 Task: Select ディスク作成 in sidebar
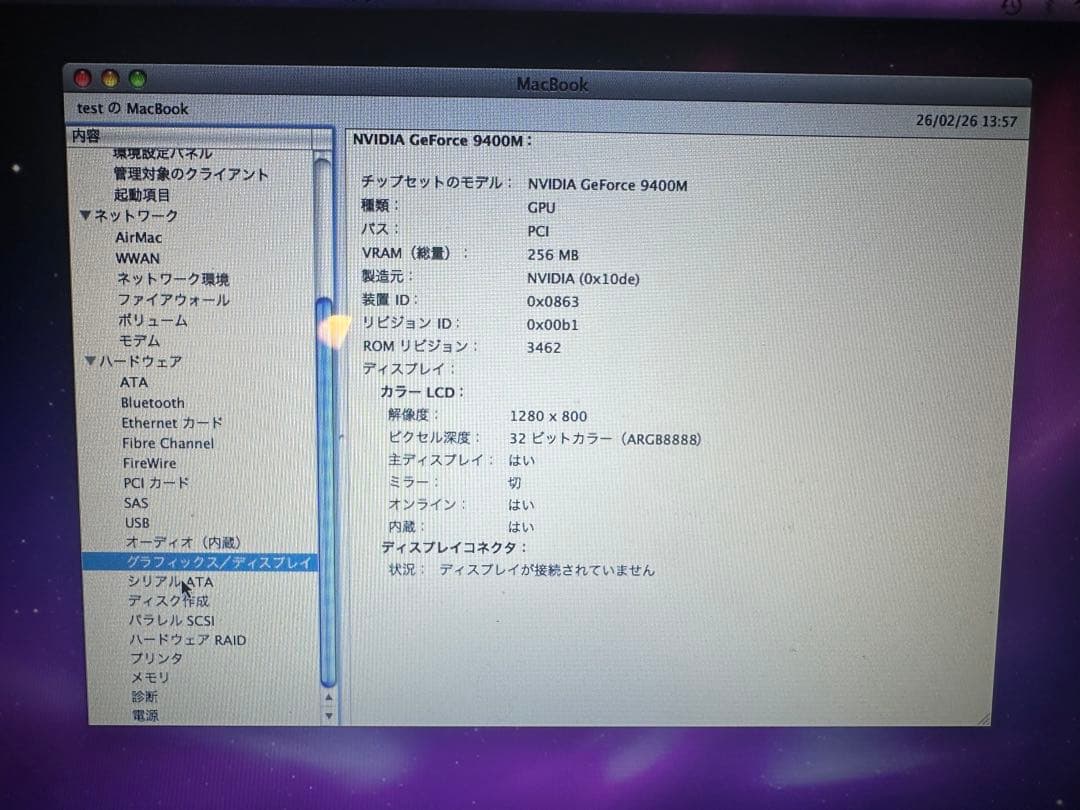pyautogui.click(x=168, y=601)
